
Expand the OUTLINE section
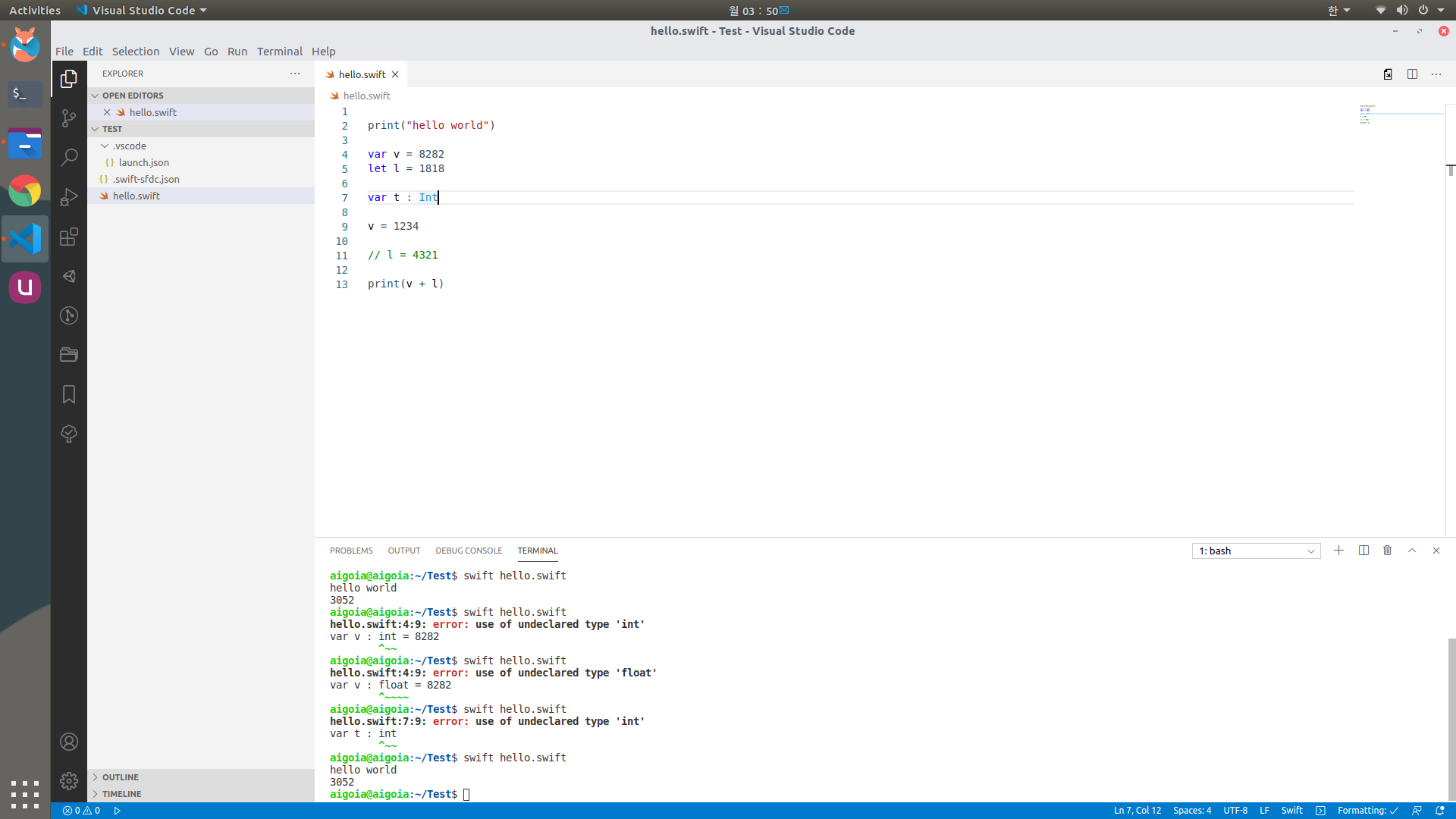pyautogui.click(x=121, y=777)
